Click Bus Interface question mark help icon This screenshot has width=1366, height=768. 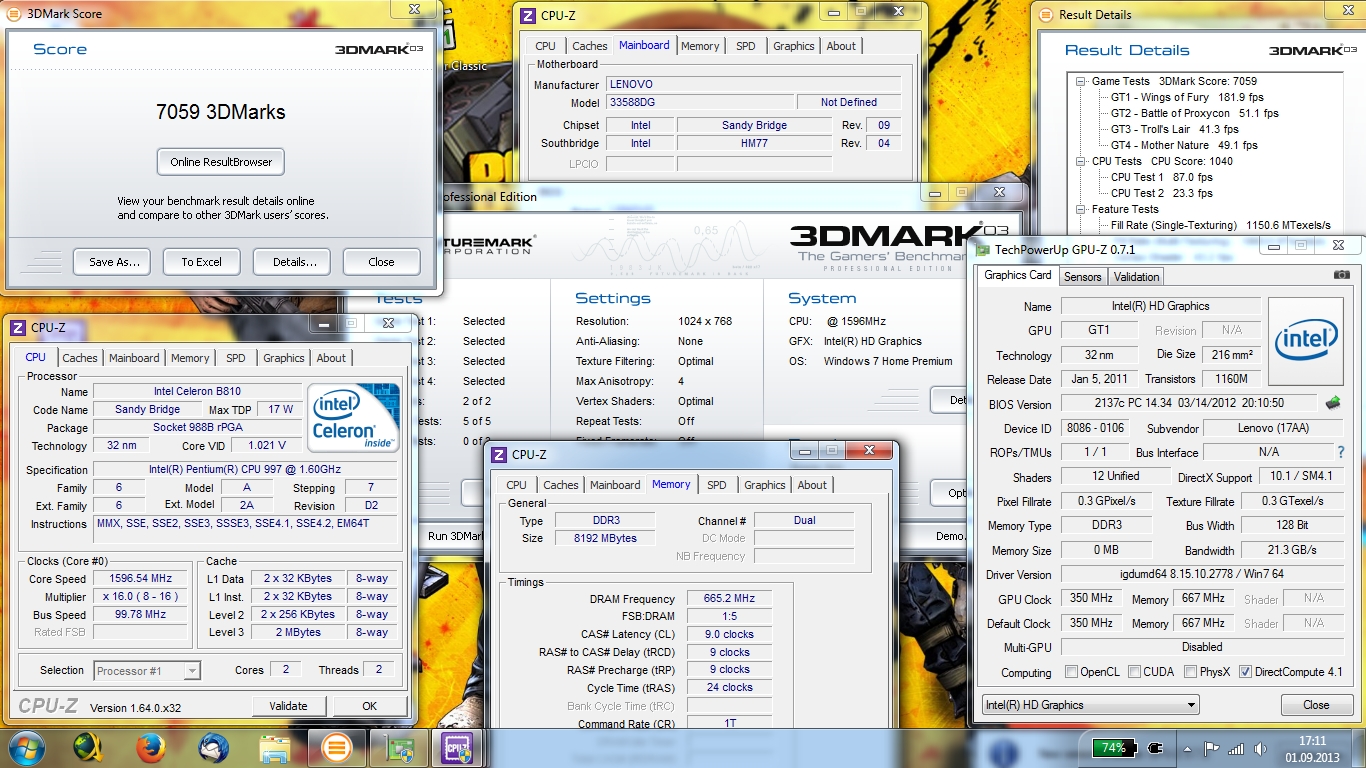point(1341,452)
